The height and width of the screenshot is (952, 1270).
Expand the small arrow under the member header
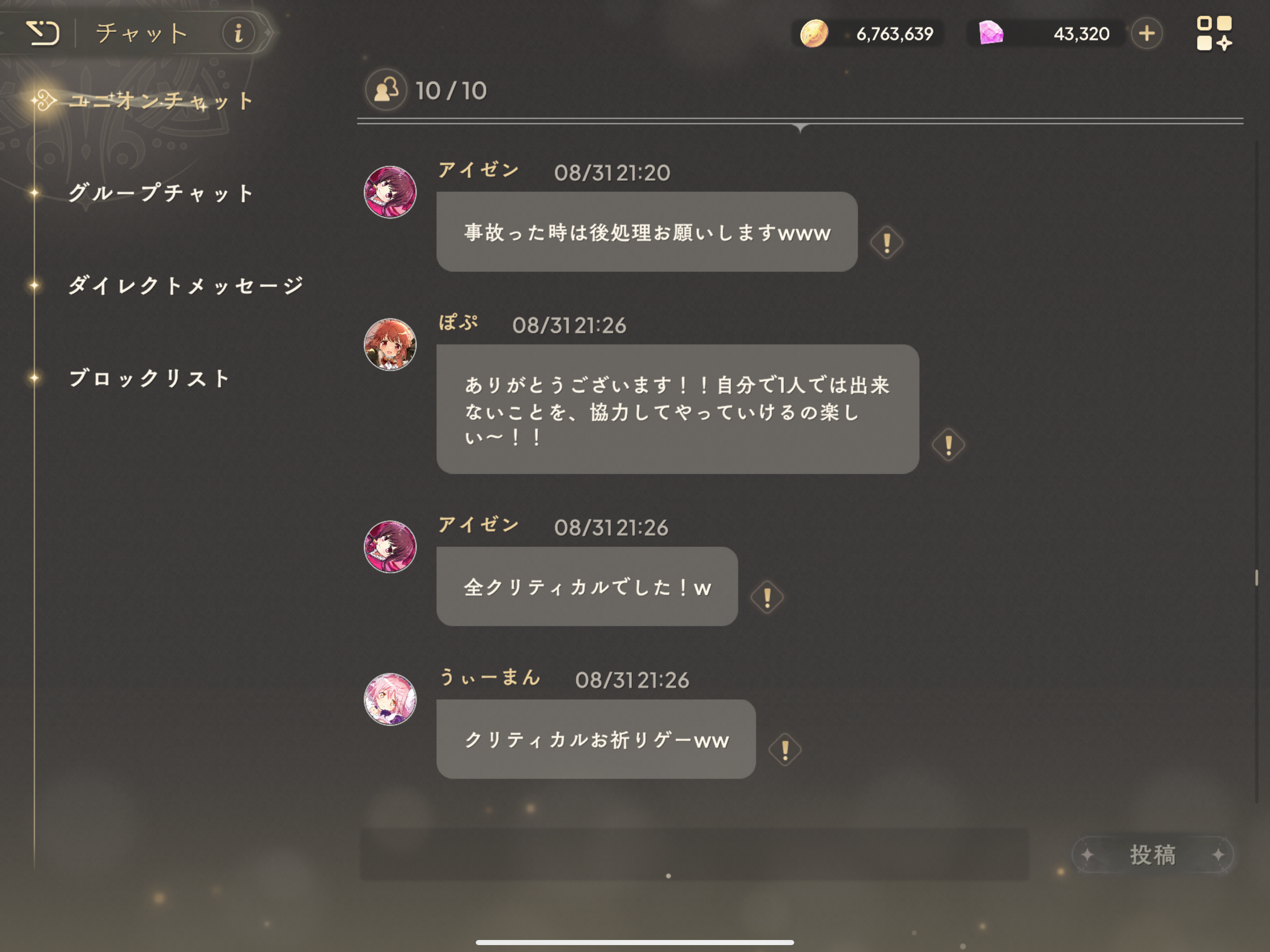pyautogui.click(x=800, y=127)
